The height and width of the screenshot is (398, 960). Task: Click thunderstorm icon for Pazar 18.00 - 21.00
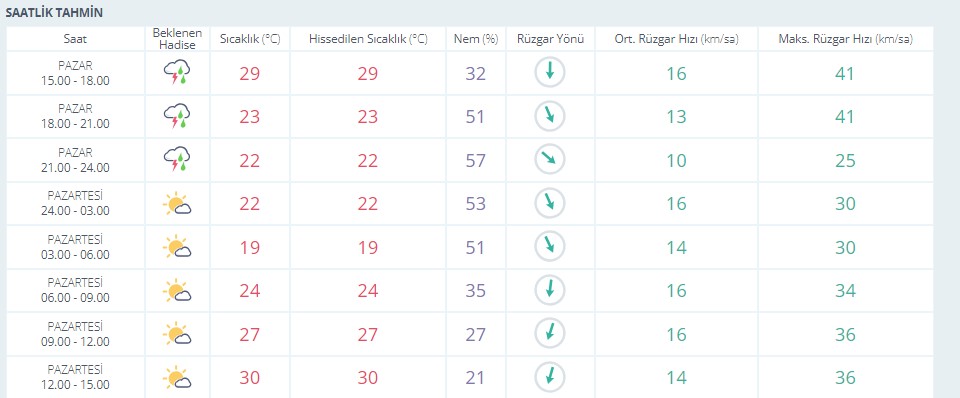(x=177, y=116)
